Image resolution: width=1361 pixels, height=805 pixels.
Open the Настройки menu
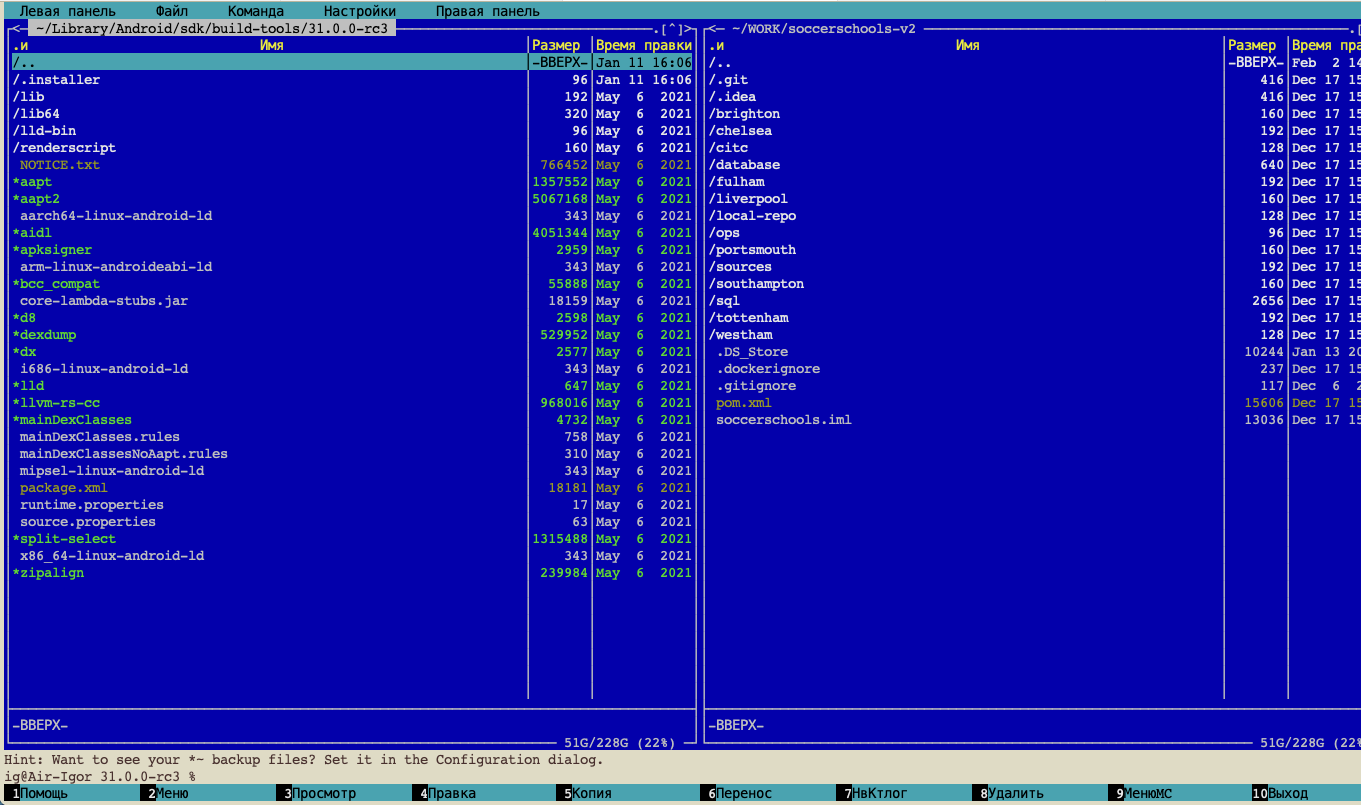pos(359,11)
